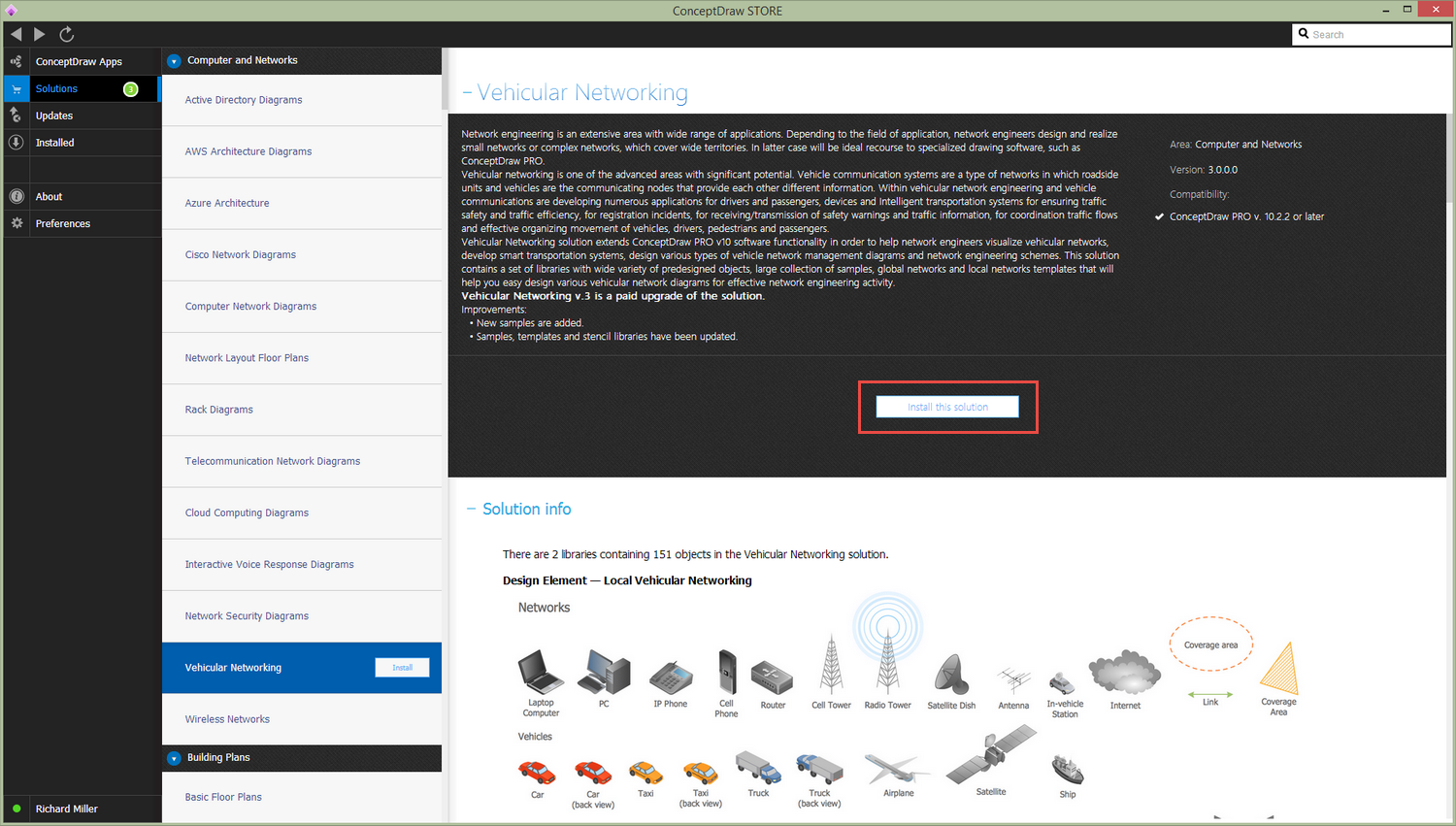The height and width of the screenshot is (826, 1456).
Task: Click the Solutions cart icon
Action: pyautogui.click(x=17, y=88)
